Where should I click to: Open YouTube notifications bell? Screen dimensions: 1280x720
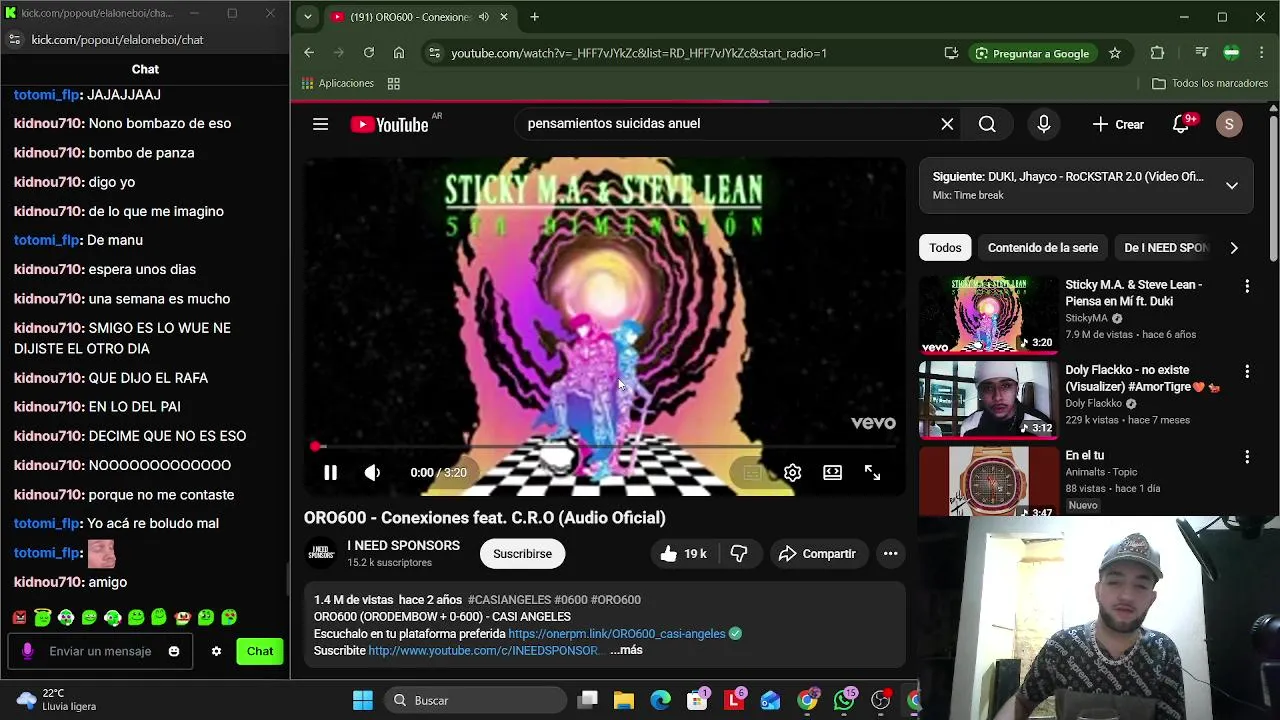pos(1181,124)
